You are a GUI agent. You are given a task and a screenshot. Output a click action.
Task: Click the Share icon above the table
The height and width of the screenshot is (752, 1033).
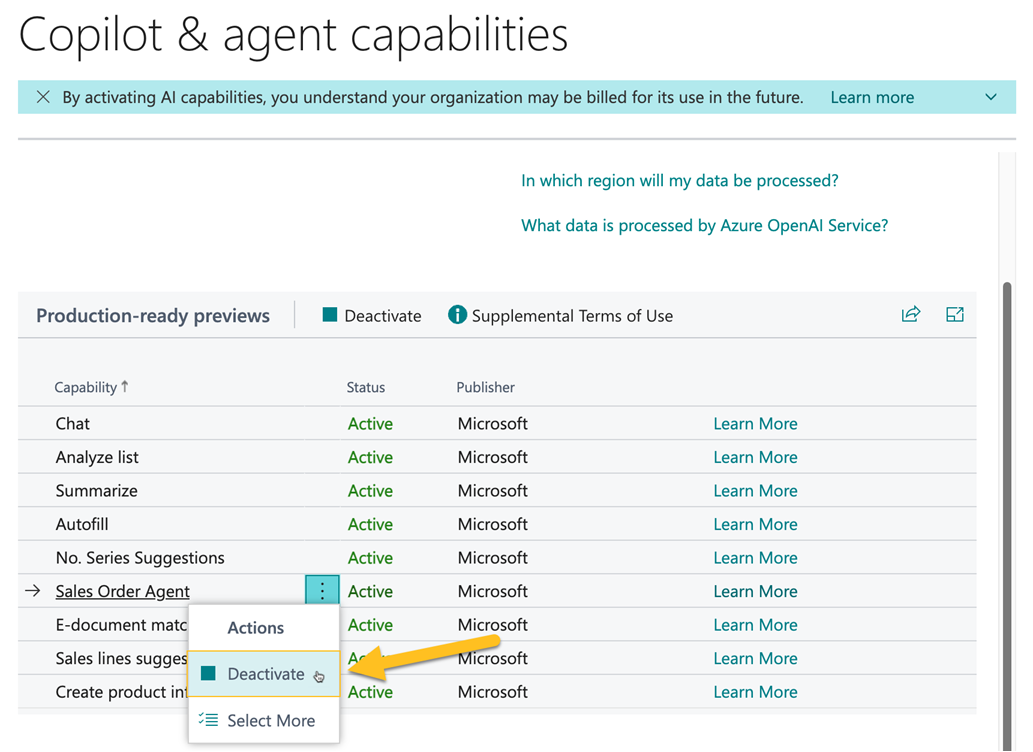(x=911, y=313)
